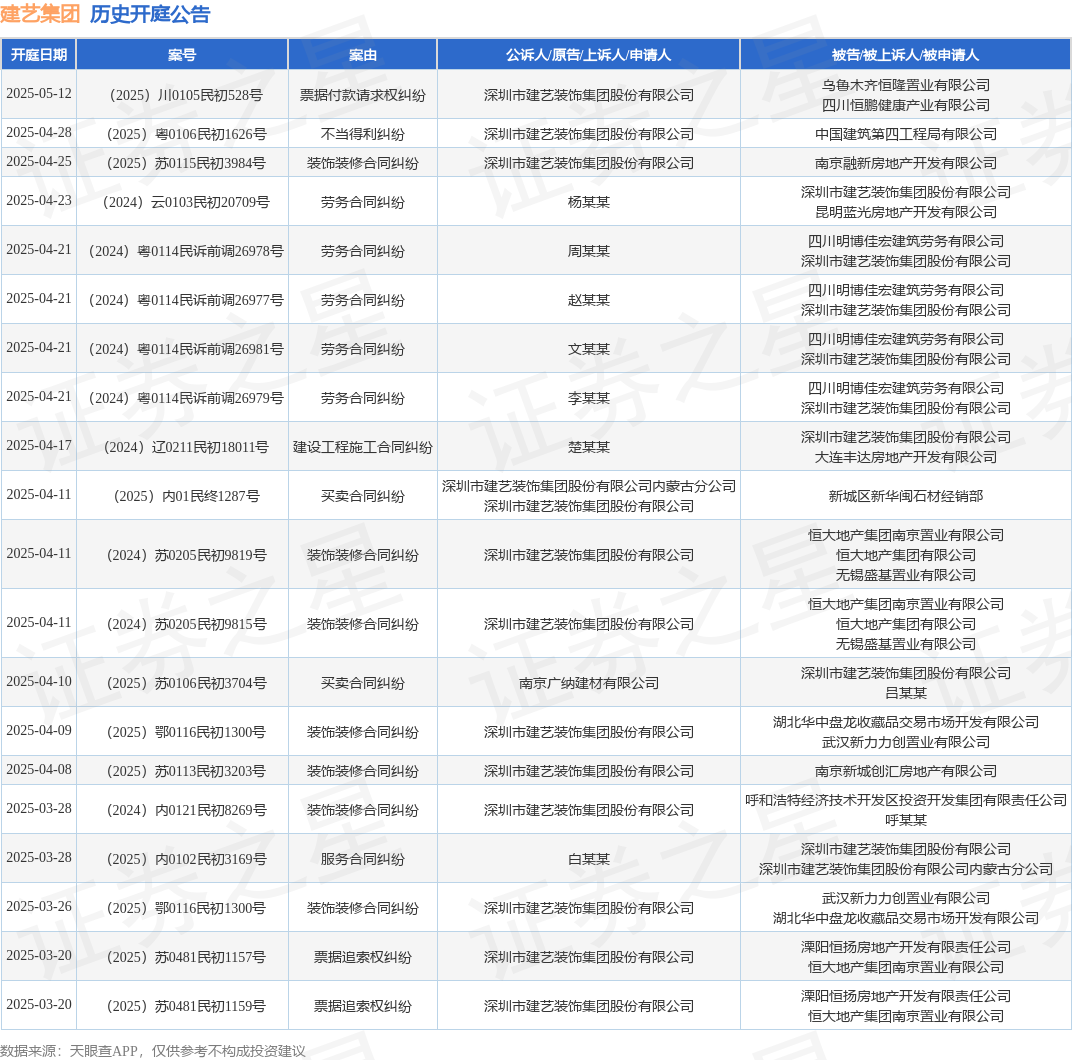Select date cell 2025-04-17
This screenshot has height=1060, width=1072.
tap(39, 445)
